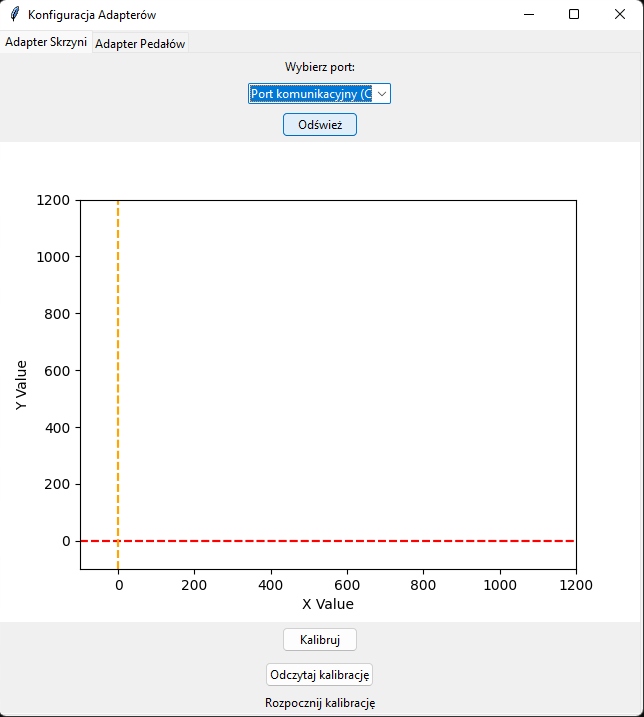This screenshot has width=644, height=717.
Task: Click the Konfiguracja Adapterów title text
Action: [92, 15]
